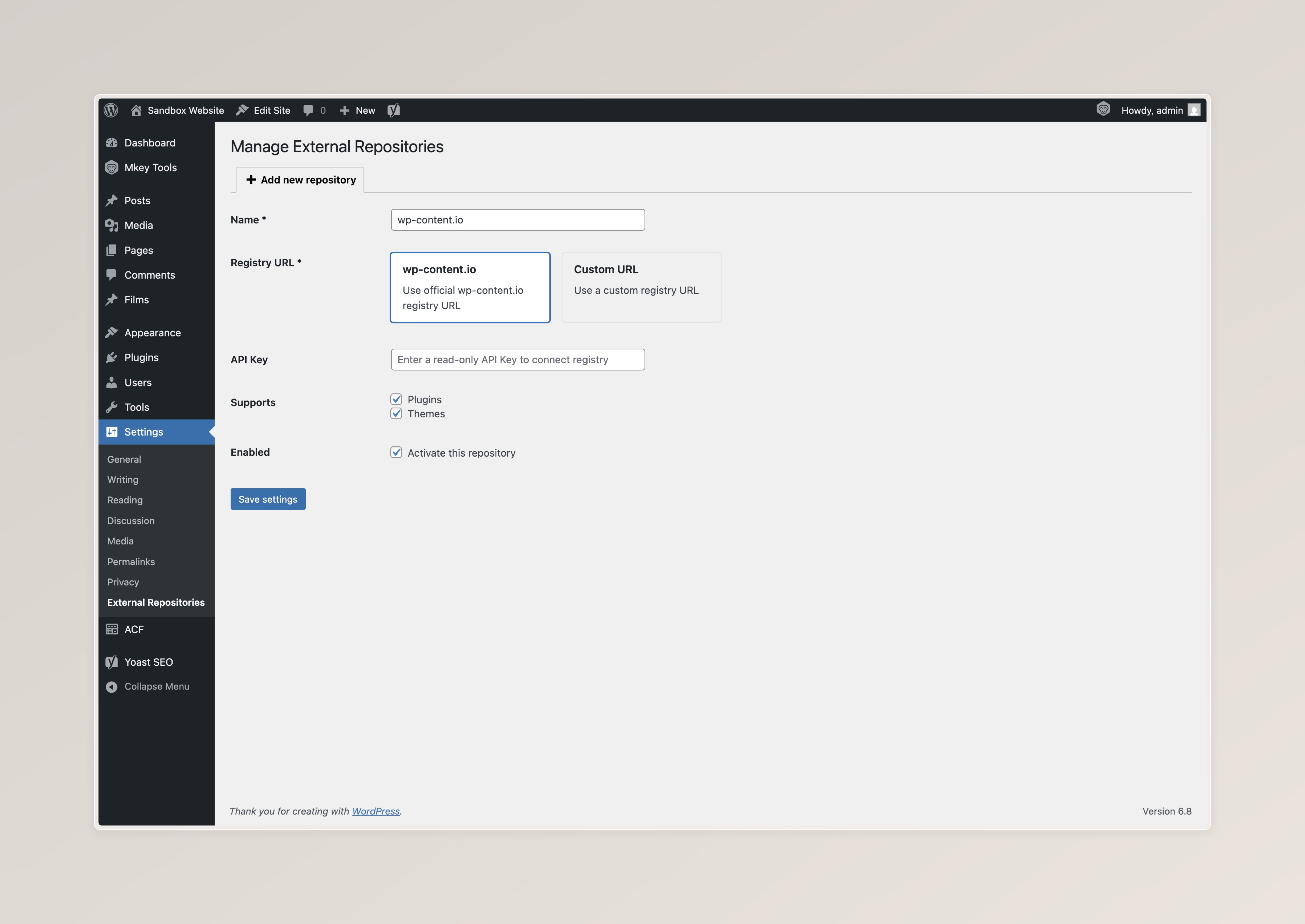Toggle the Themes support checkbox

(x=397, y=414)
